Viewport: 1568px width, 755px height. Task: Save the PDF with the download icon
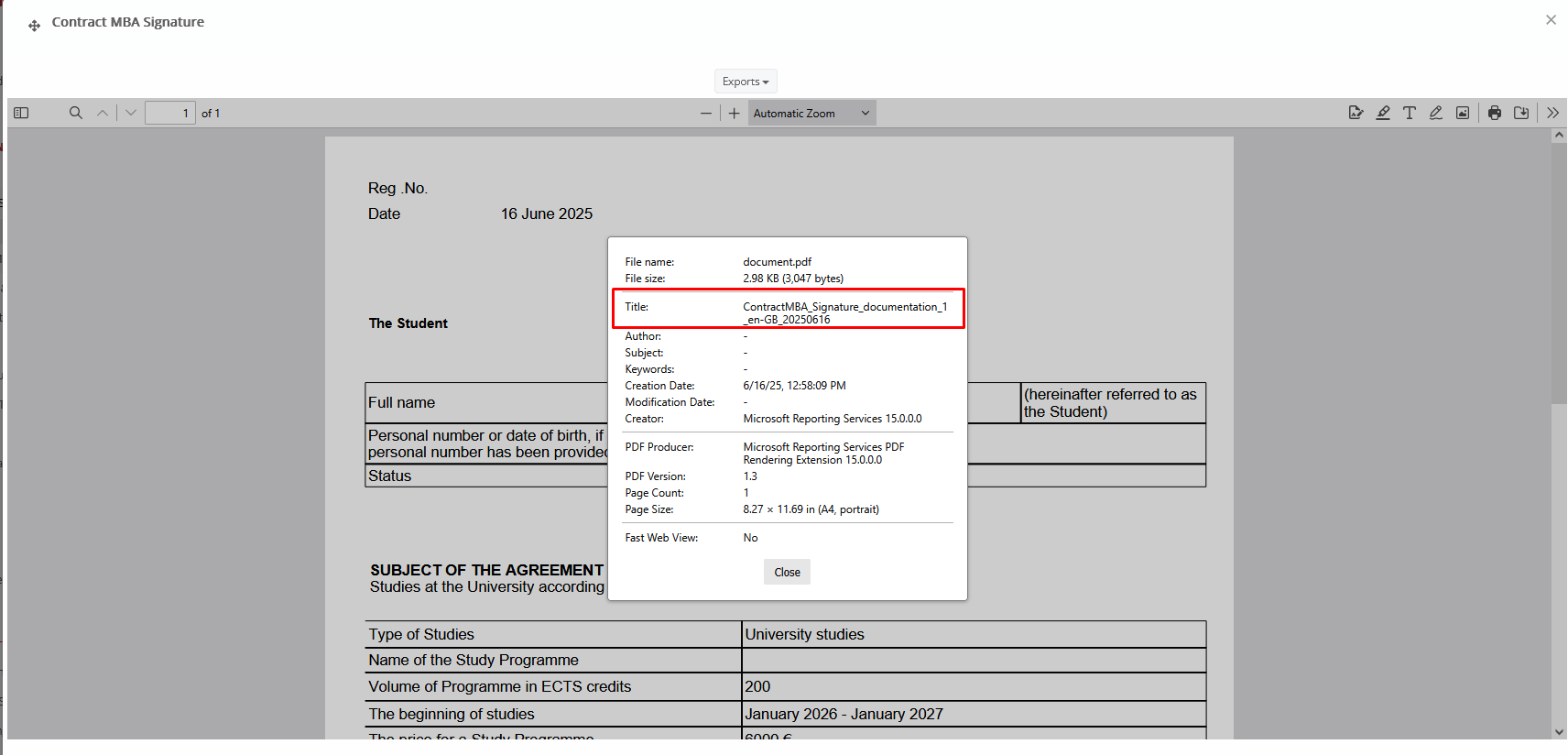(1521, 113)
